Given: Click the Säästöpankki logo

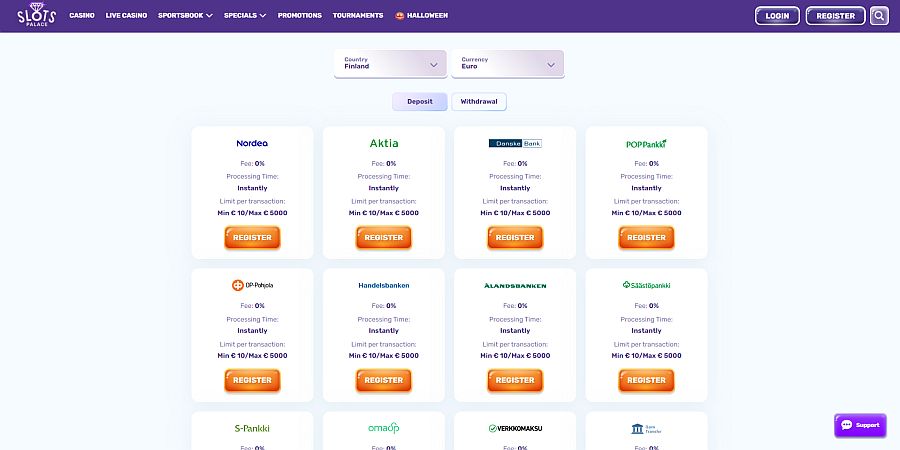Looking at the screenshot, I should [646, 285].
